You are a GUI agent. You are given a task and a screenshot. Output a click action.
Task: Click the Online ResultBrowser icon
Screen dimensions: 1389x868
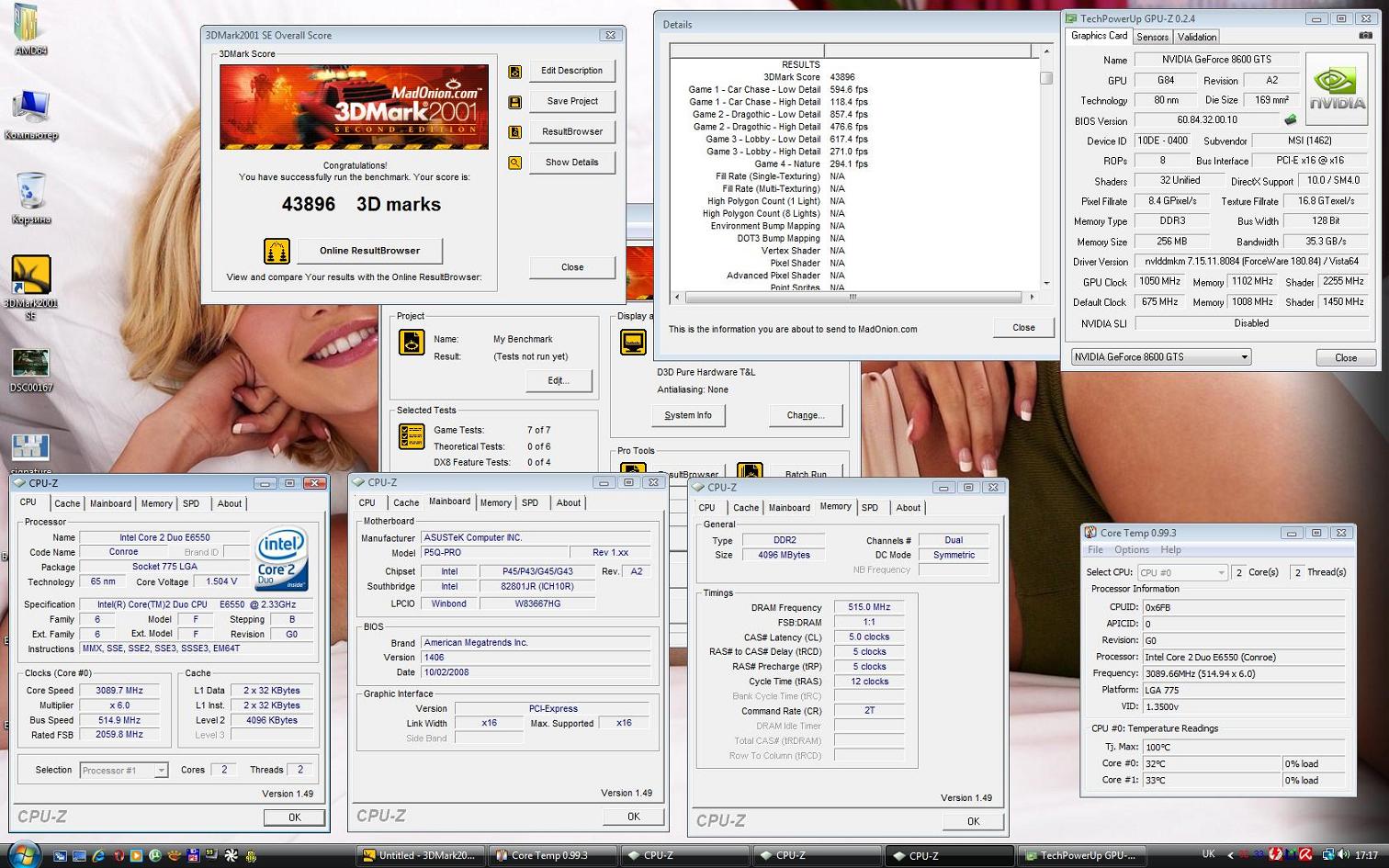click(277, 251)
